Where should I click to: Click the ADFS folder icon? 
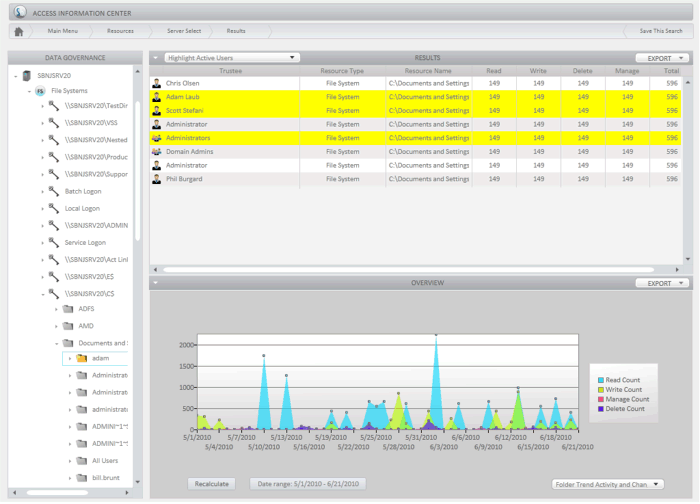(x=68, y=309)
